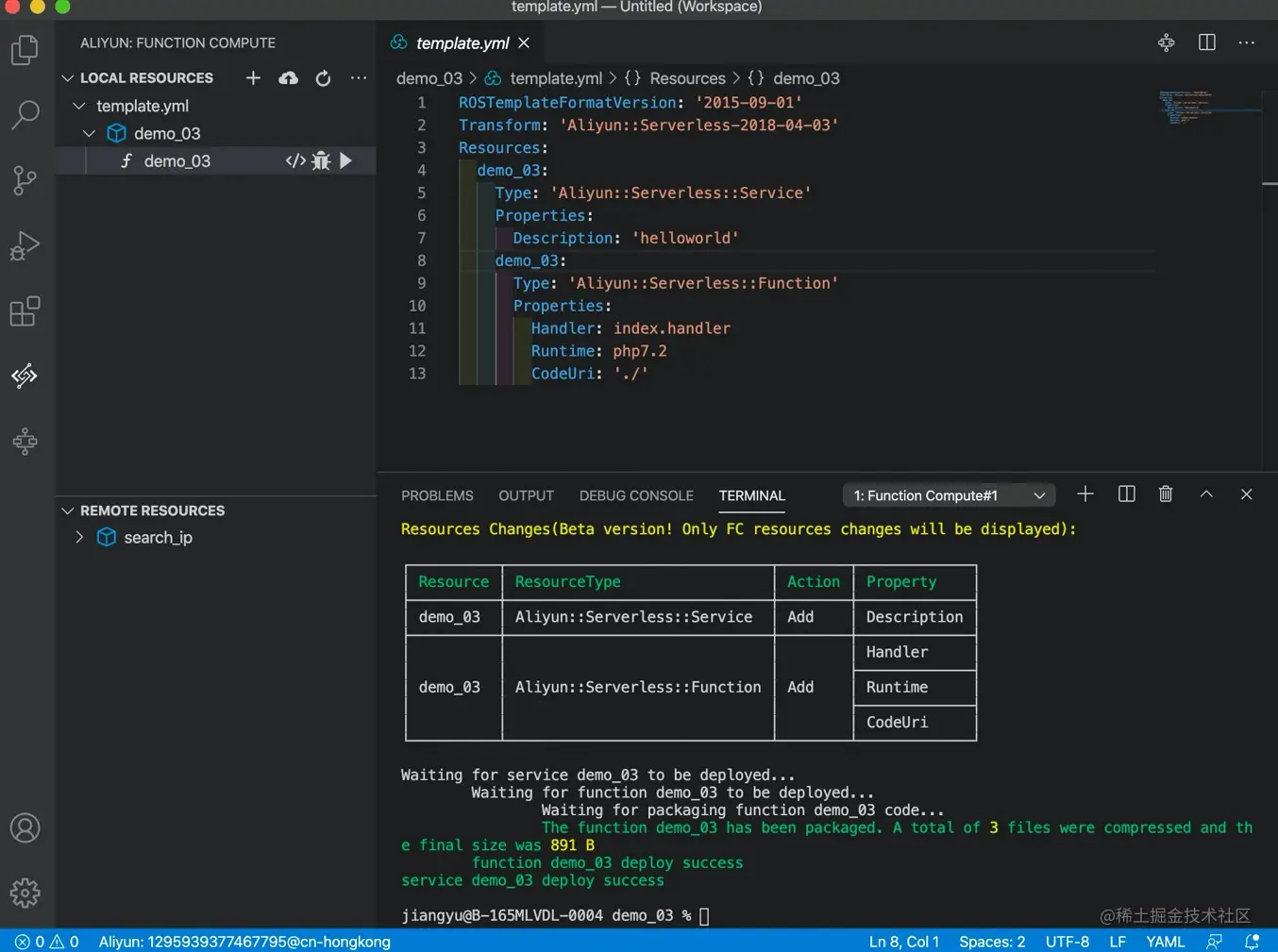The width and height of the screenshot is (1278, 952).
Task: Deploy local resources with cloud upload icon
Action: (288, 78)
